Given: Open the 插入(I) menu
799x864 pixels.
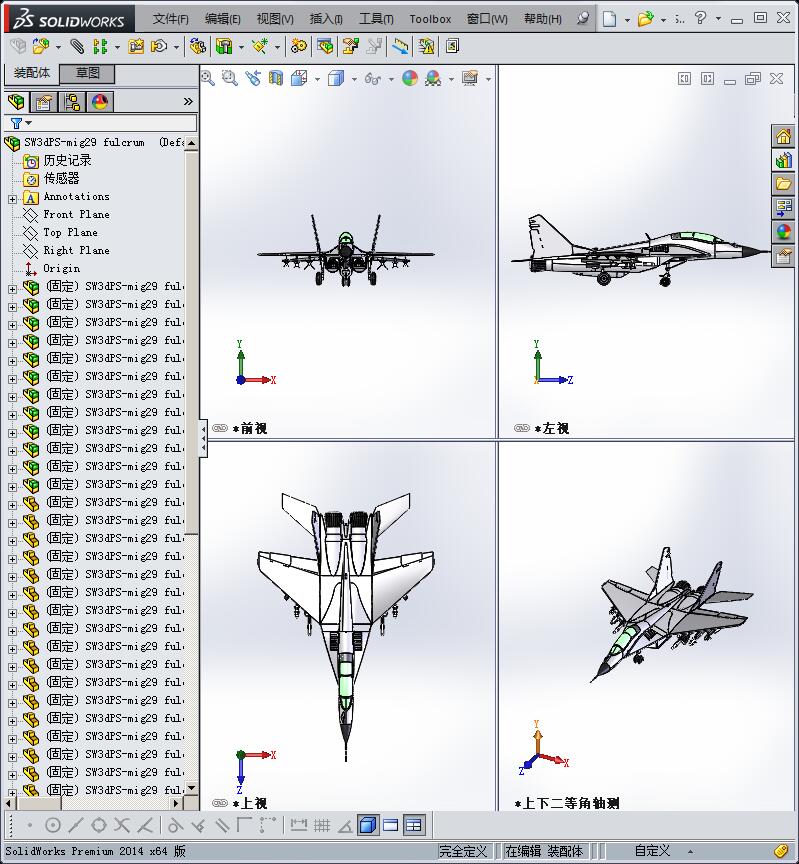Looking at the screenshot, I should [326, 19].
